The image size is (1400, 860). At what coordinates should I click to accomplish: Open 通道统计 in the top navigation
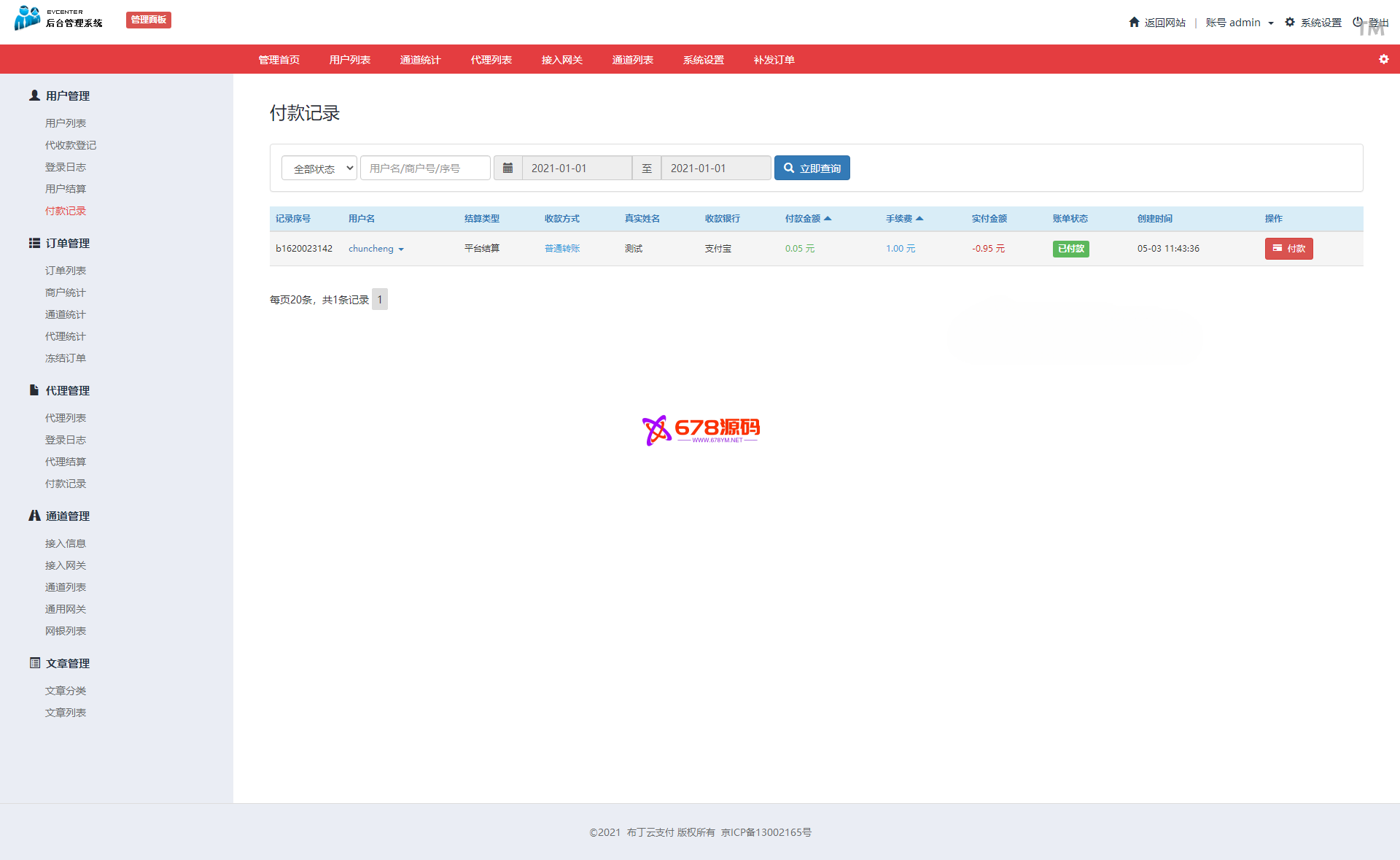[420, 60]
